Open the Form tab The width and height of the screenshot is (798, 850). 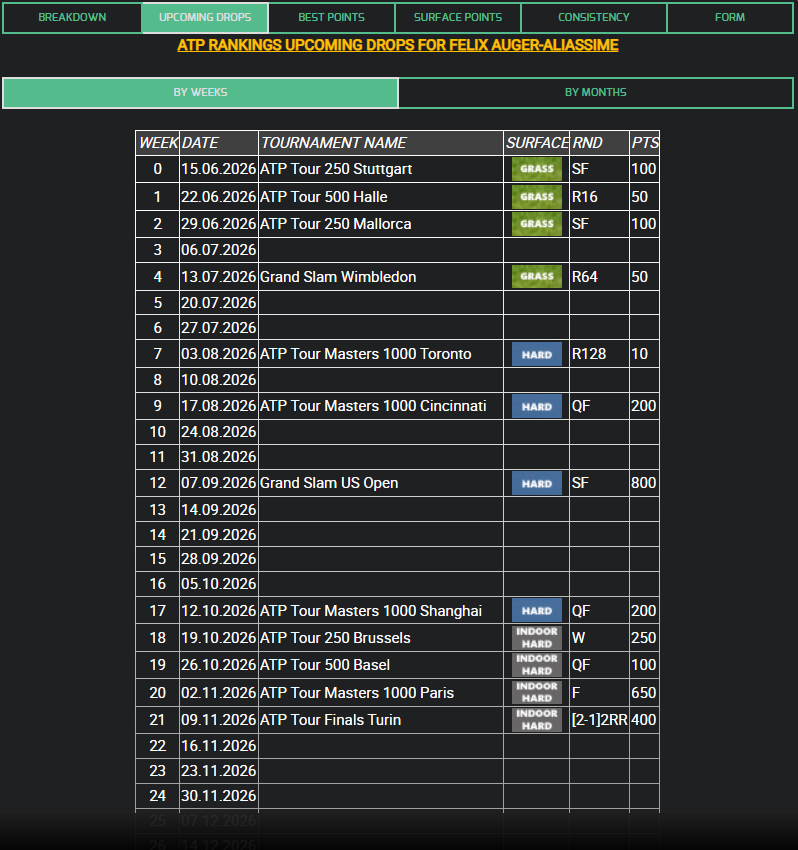tap(730, 17)
